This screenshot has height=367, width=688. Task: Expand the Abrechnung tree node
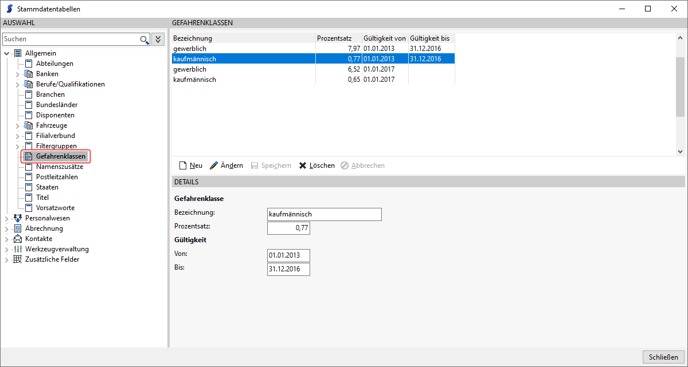pos(7,229)
